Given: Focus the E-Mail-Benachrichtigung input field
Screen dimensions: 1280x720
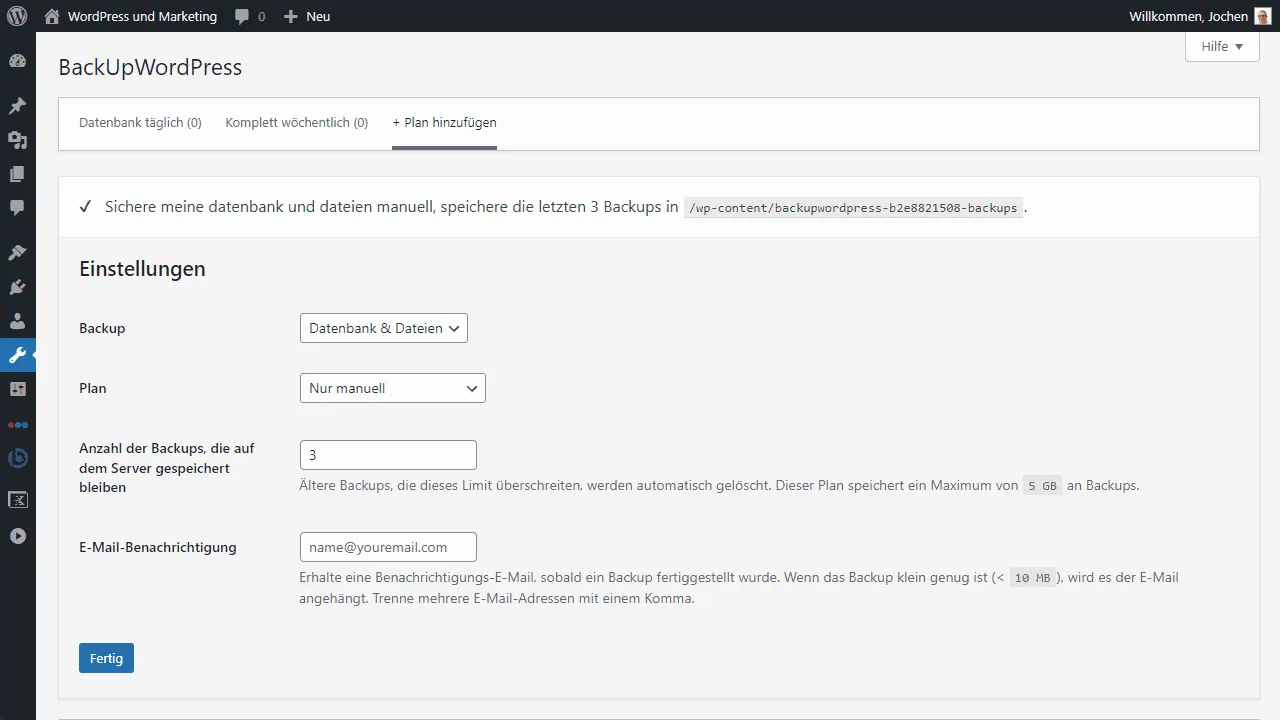Looking at the screenshot, I should coord(388,547).
